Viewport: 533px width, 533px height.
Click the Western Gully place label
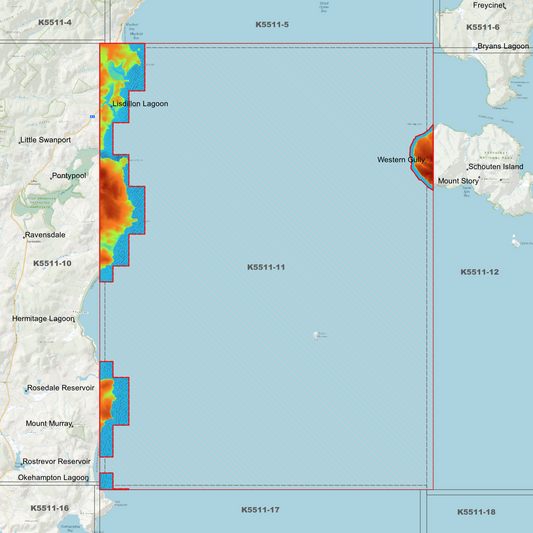pos(401,160)
